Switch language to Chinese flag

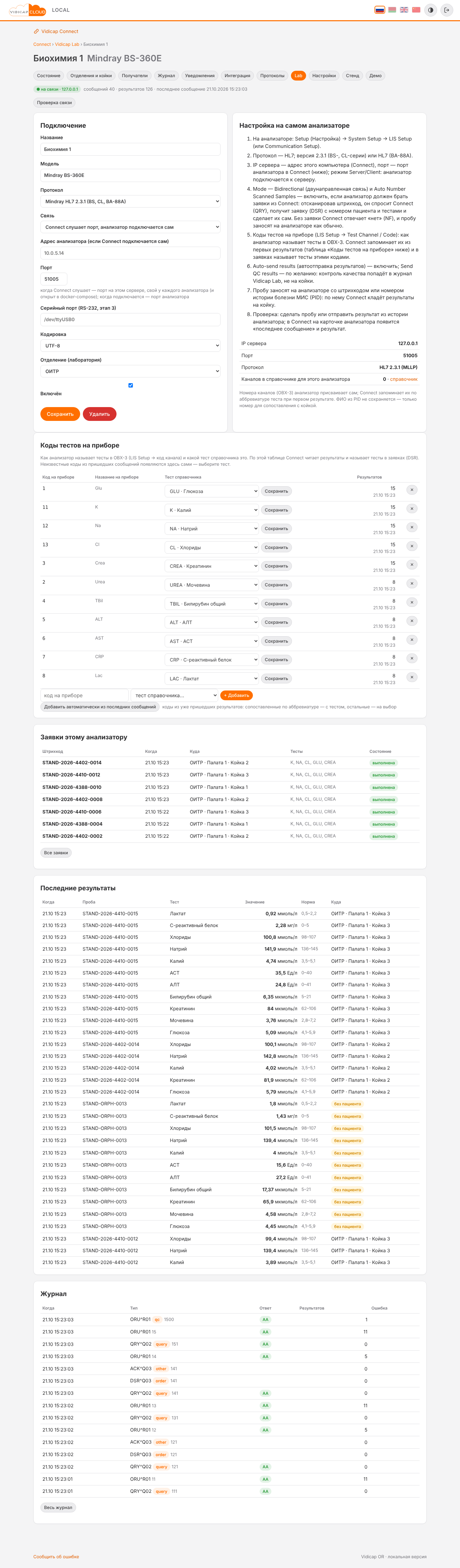pos(416,10)
